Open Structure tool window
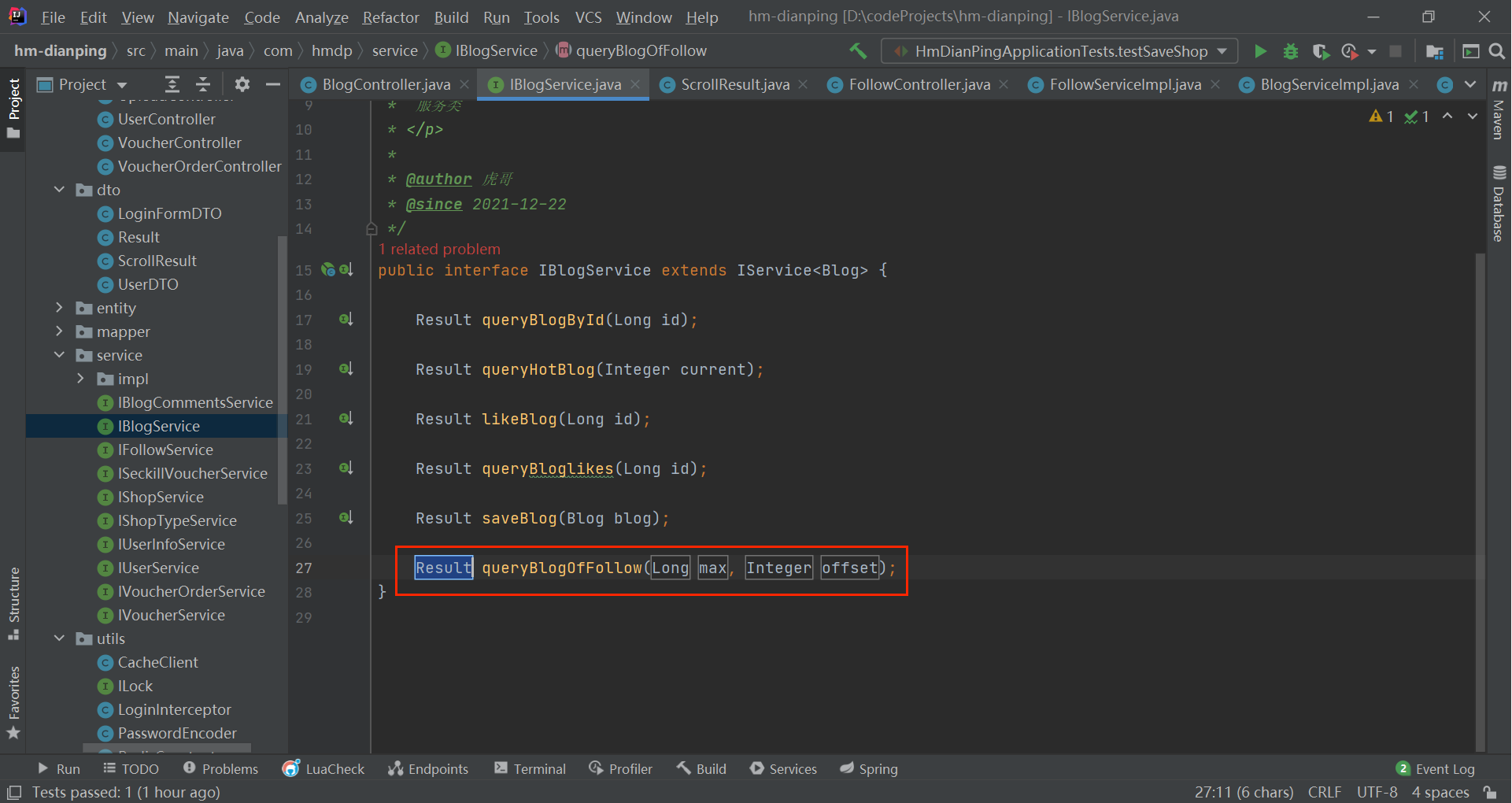The image size is (1512, 803). [13, 603]
